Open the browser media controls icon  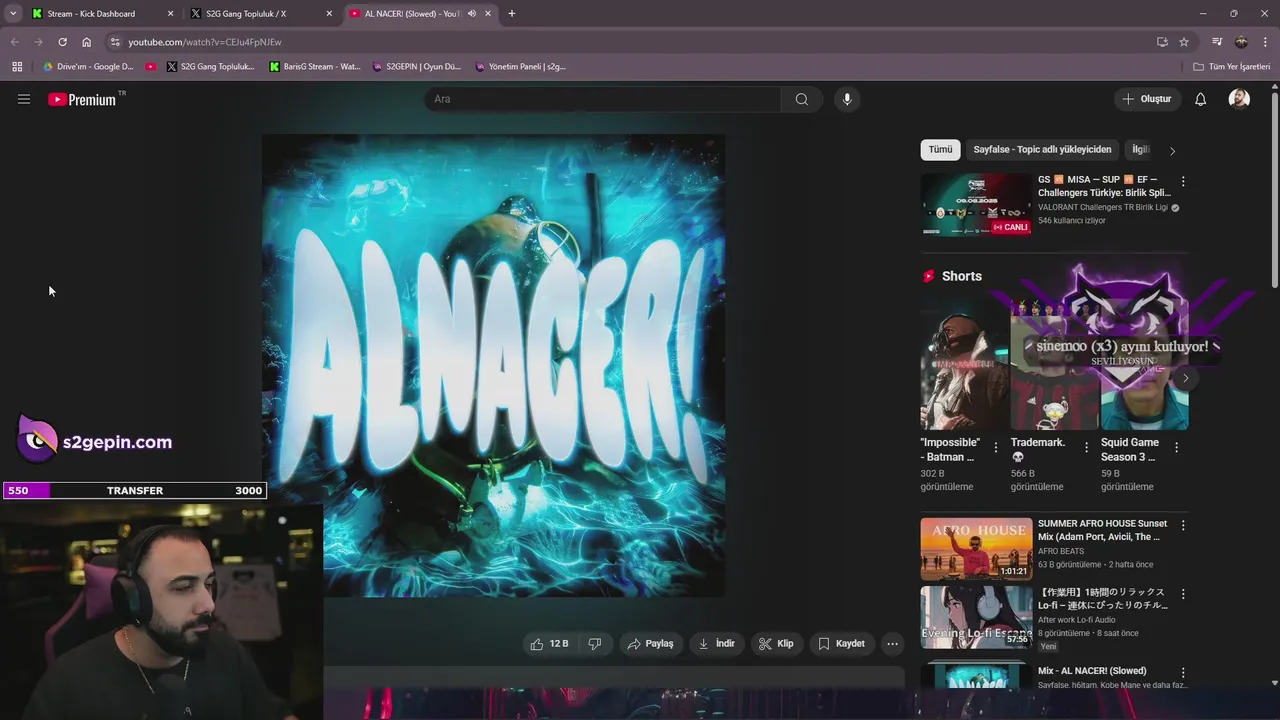(x=1217, y=42)
